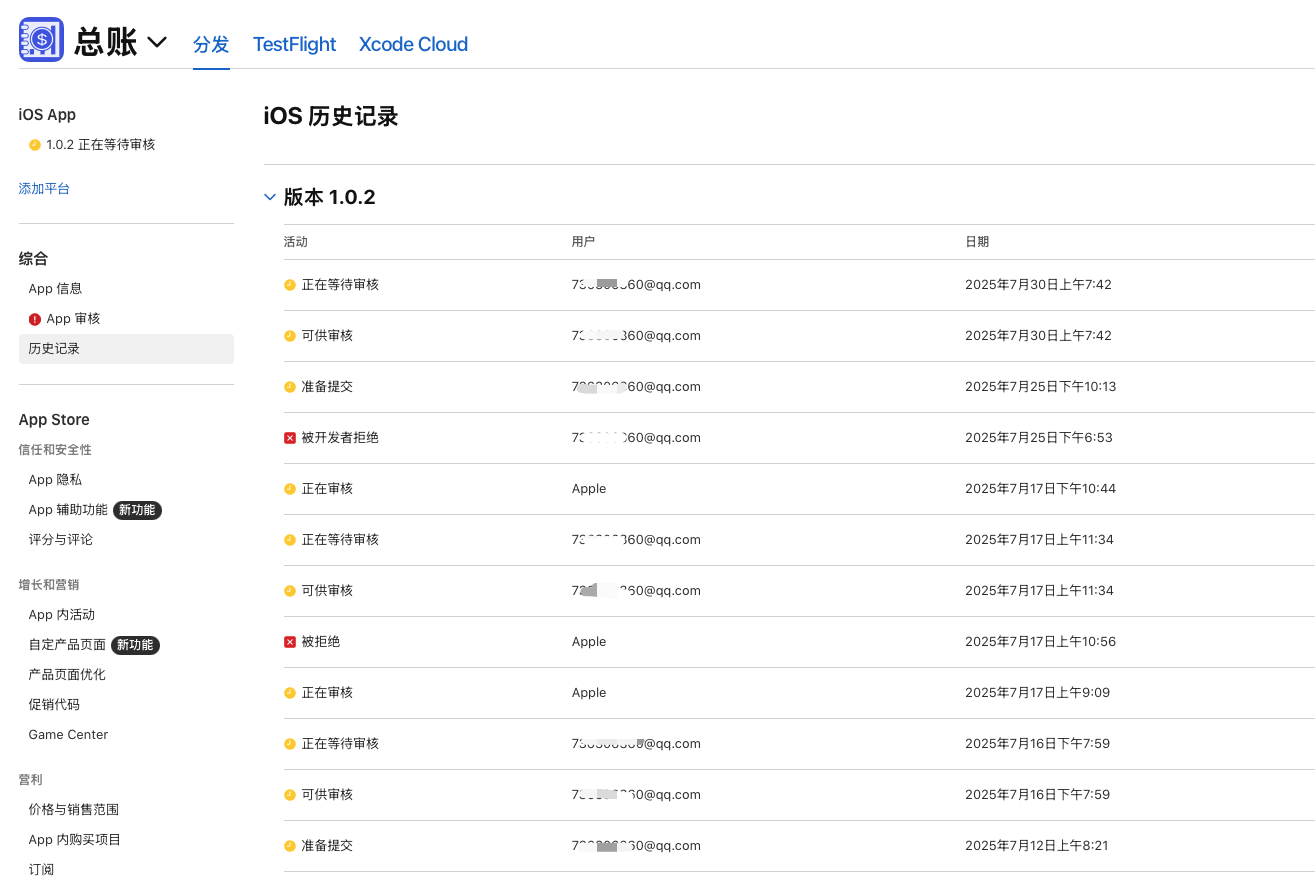The width and height of the screenshot is (1315, 878).
Task: Open the 总账 app switcher dropdown arrow
Action: (x=157, y=42)
